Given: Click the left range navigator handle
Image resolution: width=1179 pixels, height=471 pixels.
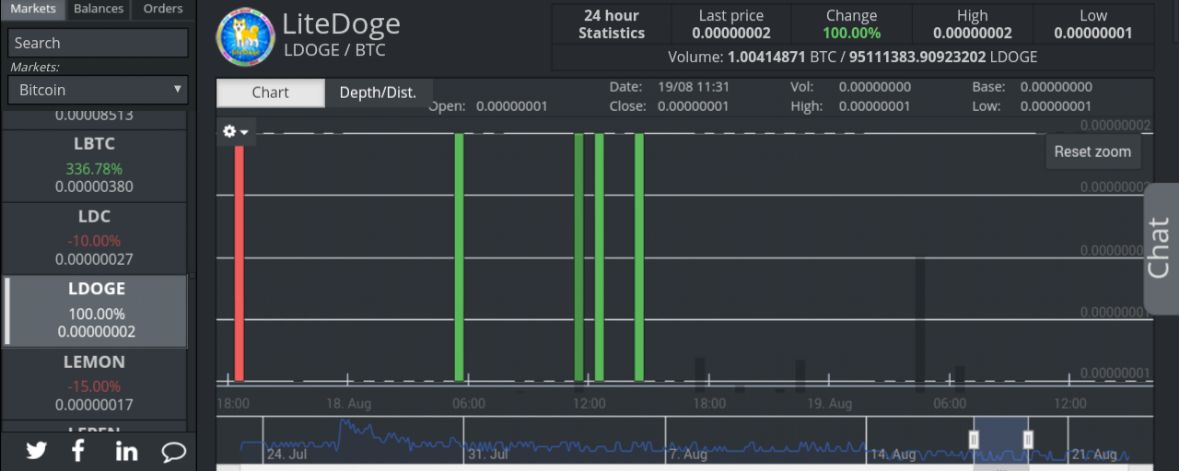Looking at the screenshot, I should 974,439.
